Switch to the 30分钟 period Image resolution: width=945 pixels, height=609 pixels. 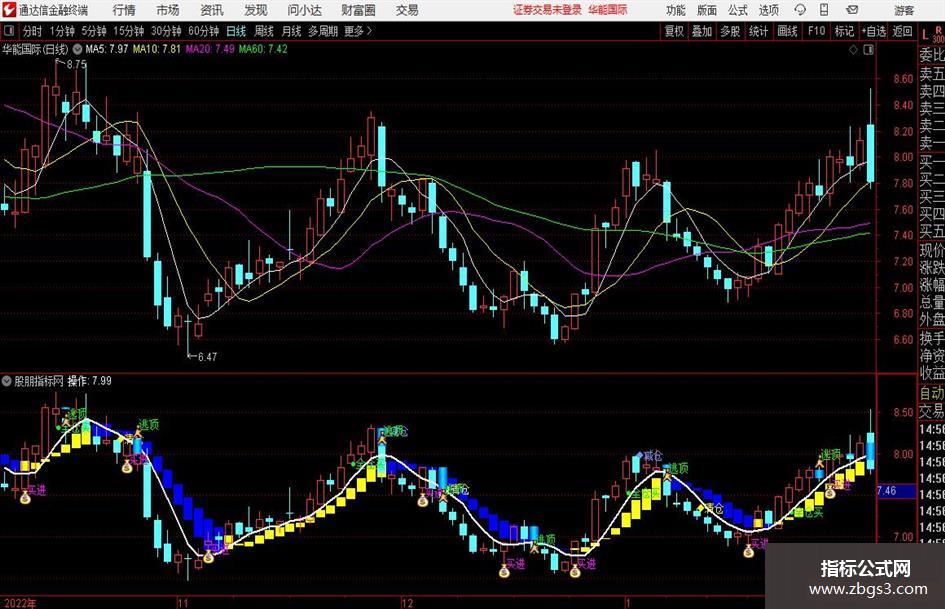(166, 31)
